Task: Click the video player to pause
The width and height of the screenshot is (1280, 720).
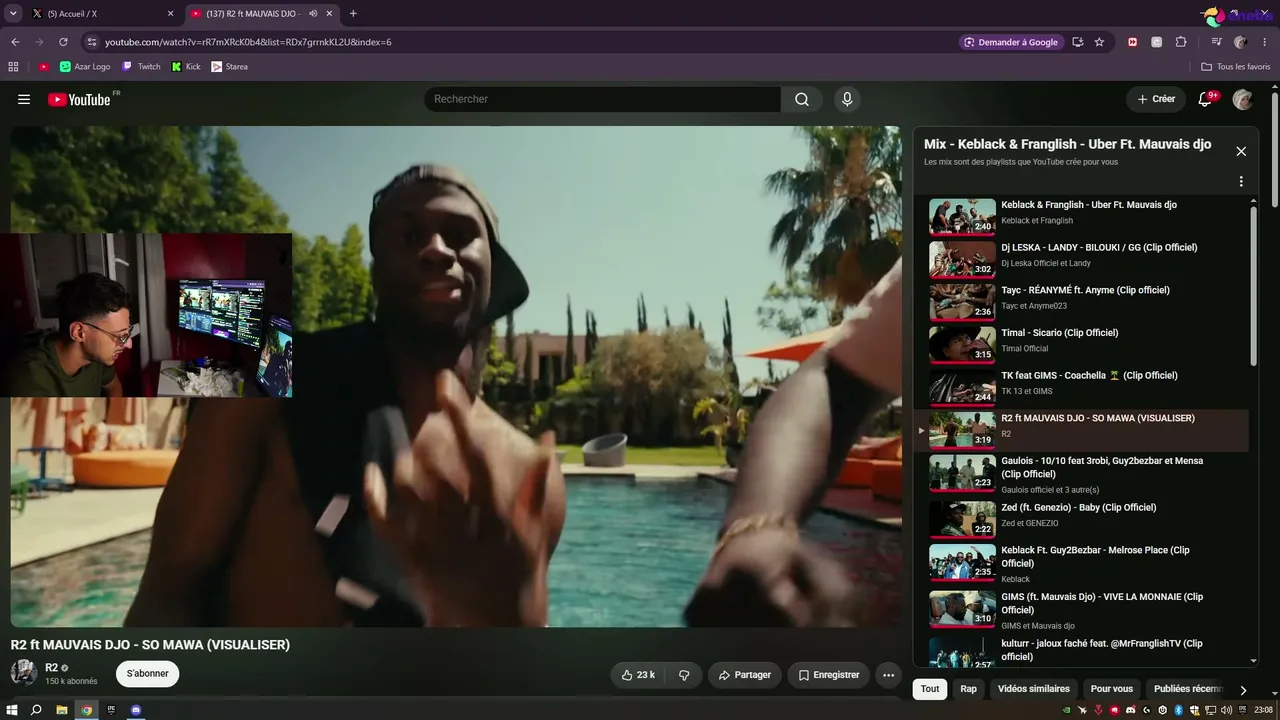Action: click(x=456, y=376)
